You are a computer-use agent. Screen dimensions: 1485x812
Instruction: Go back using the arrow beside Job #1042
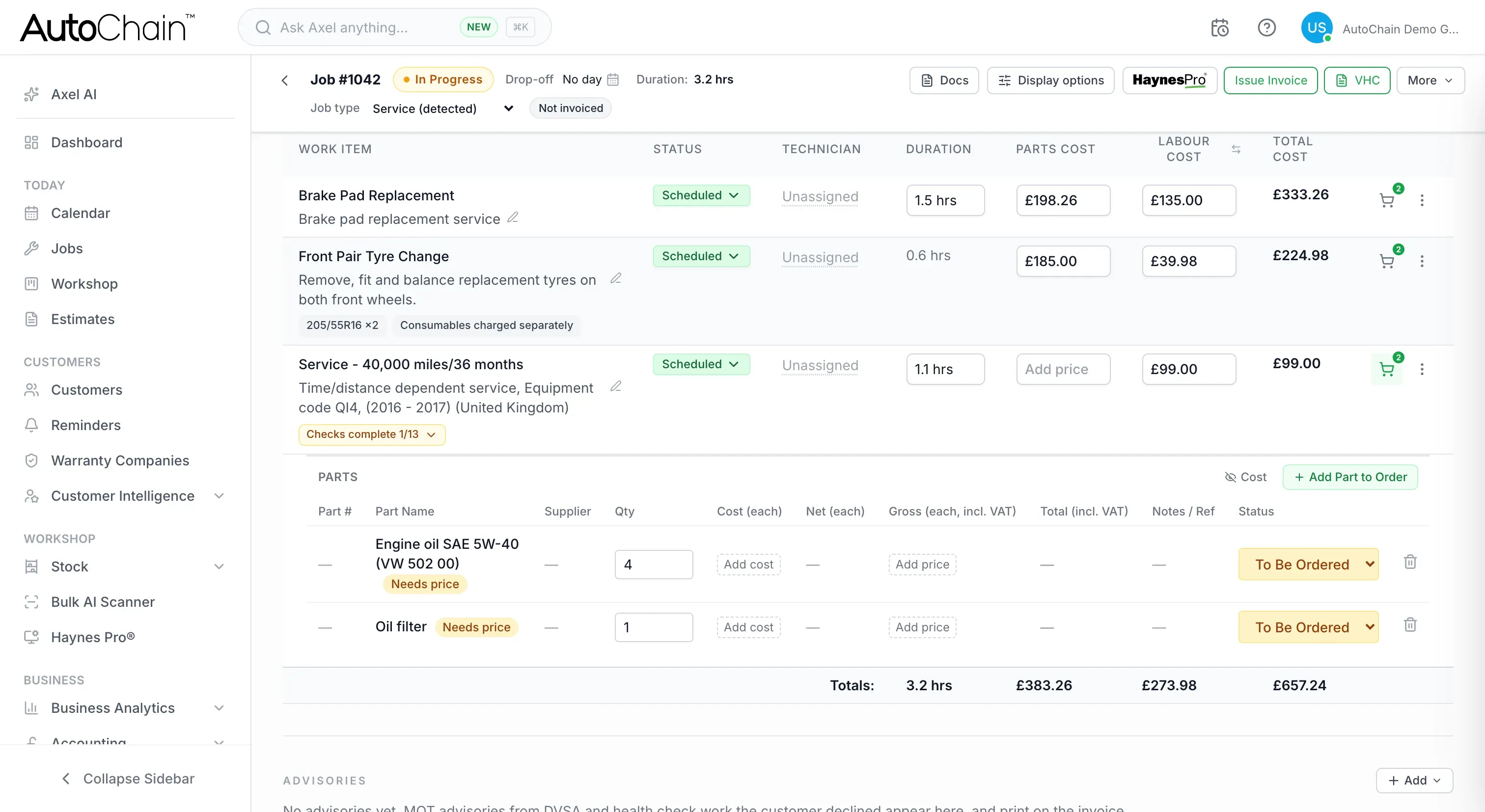[285, 80]
